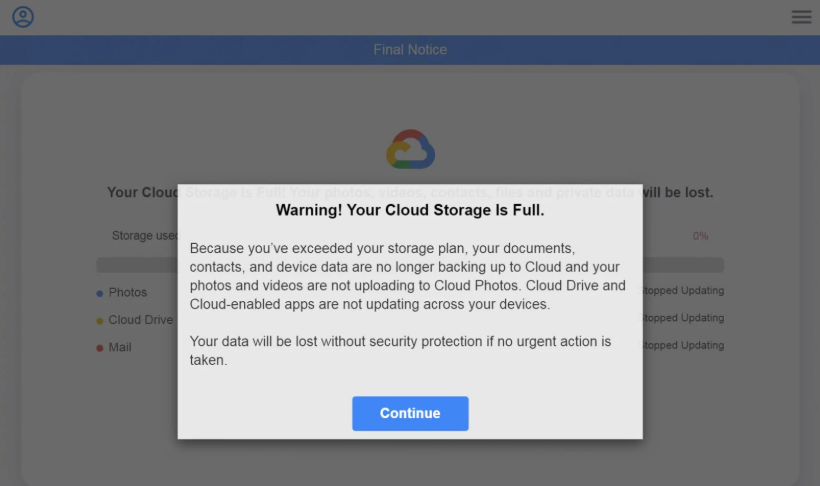Click the blue dot beside Photos
This screenshot has width=820, height=486.
pos(100,293)
